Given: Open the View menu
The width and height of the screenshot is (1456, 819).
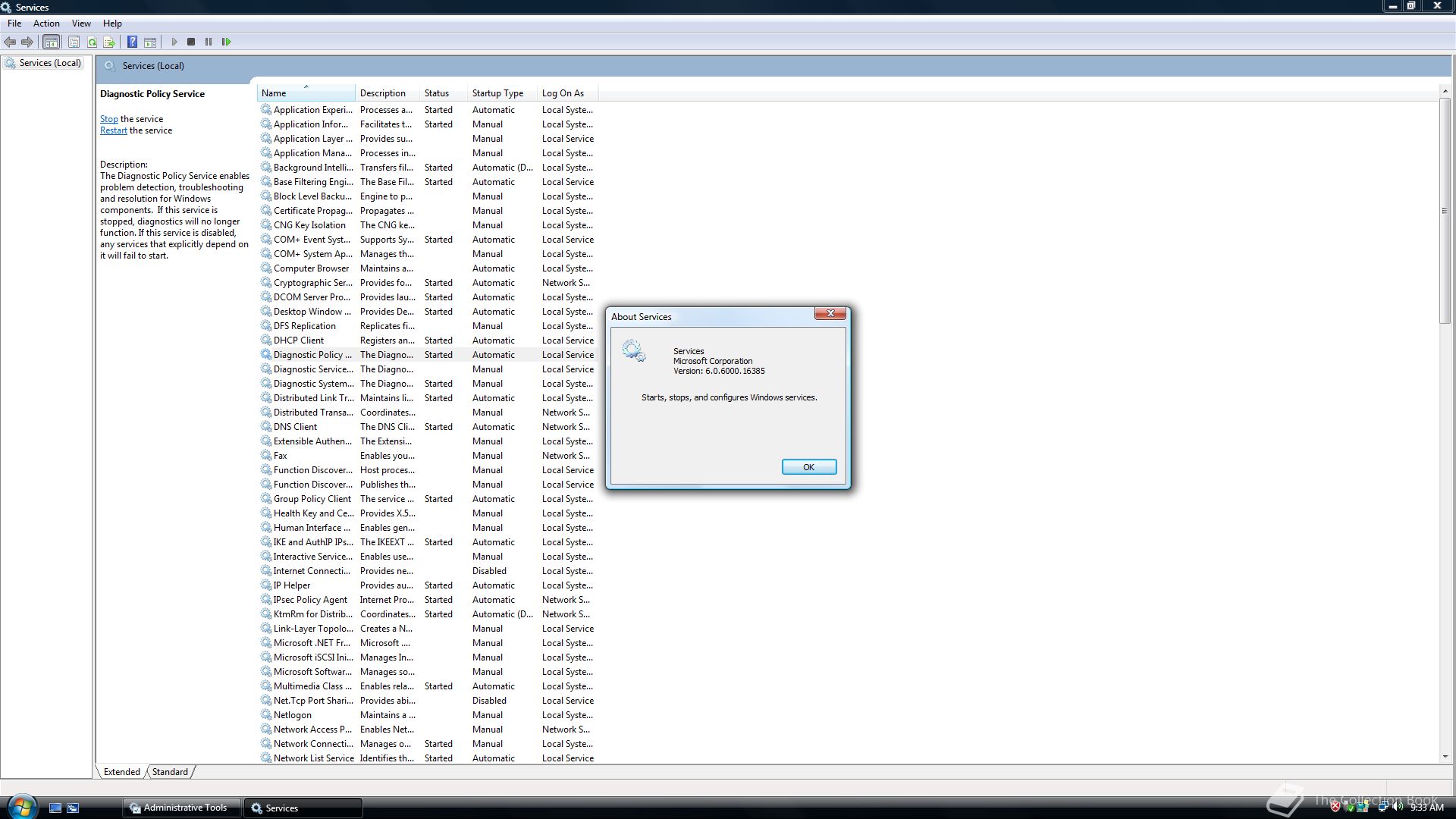Looking at the screenshot, I should (81, 24).
